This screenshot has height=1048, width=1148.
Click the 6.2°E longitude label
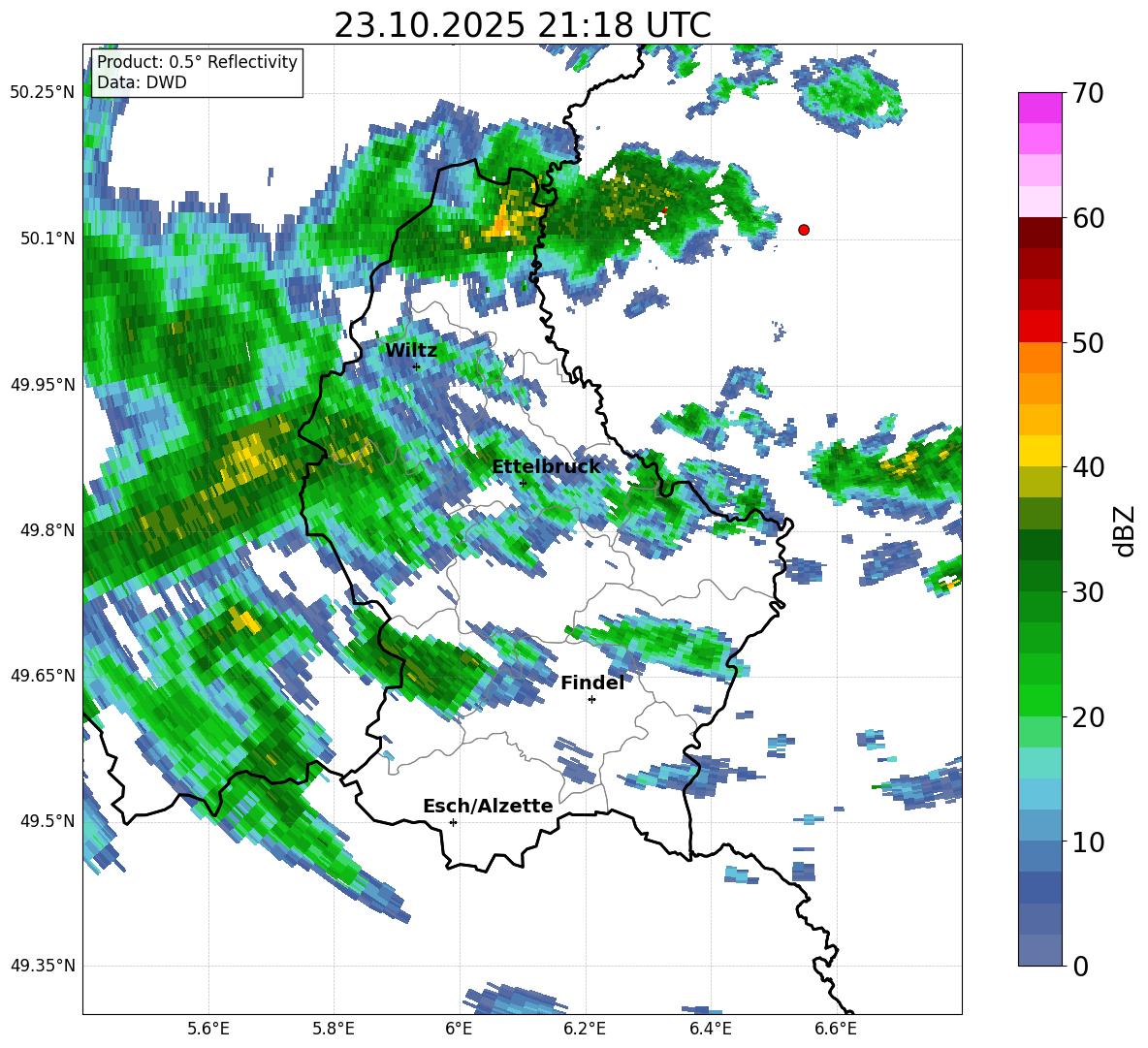click(x=585, y=1029)
